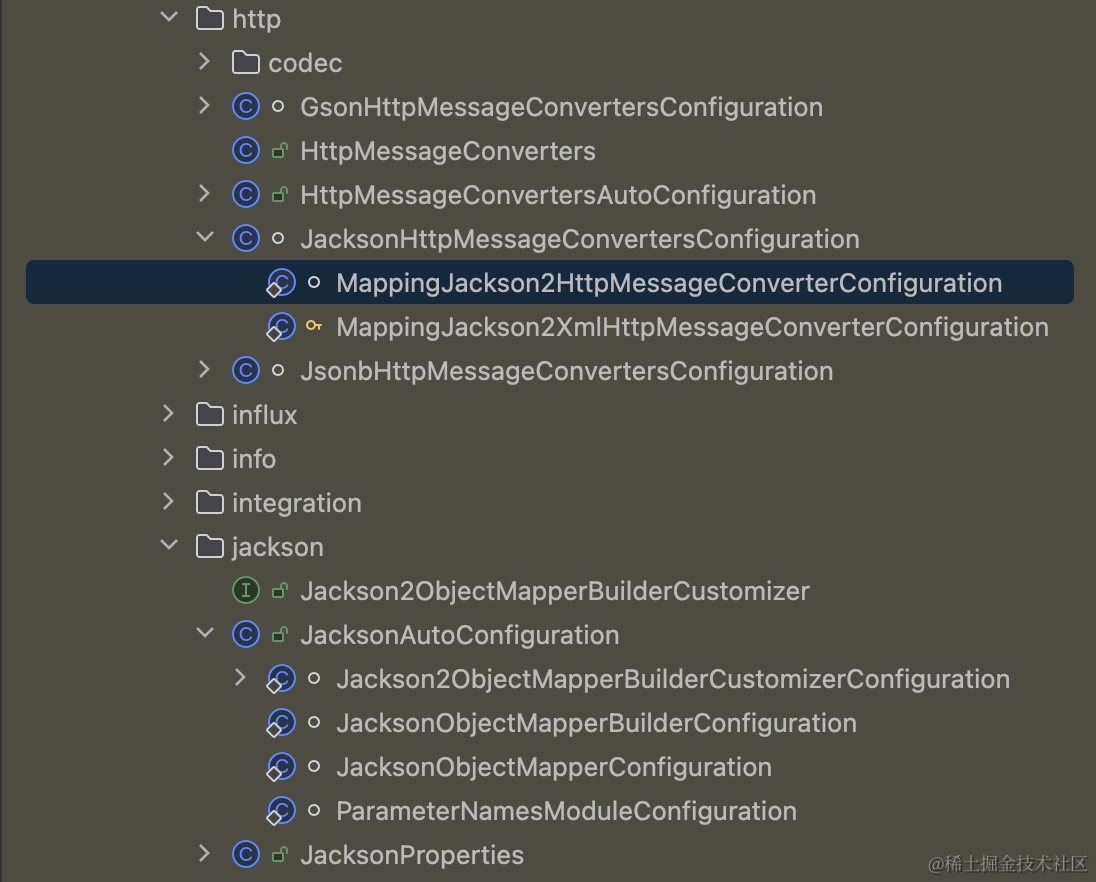Expand GsonHttpMessageConvertersConfiguration
This screenshot has height=882, width=1096.
205,106
